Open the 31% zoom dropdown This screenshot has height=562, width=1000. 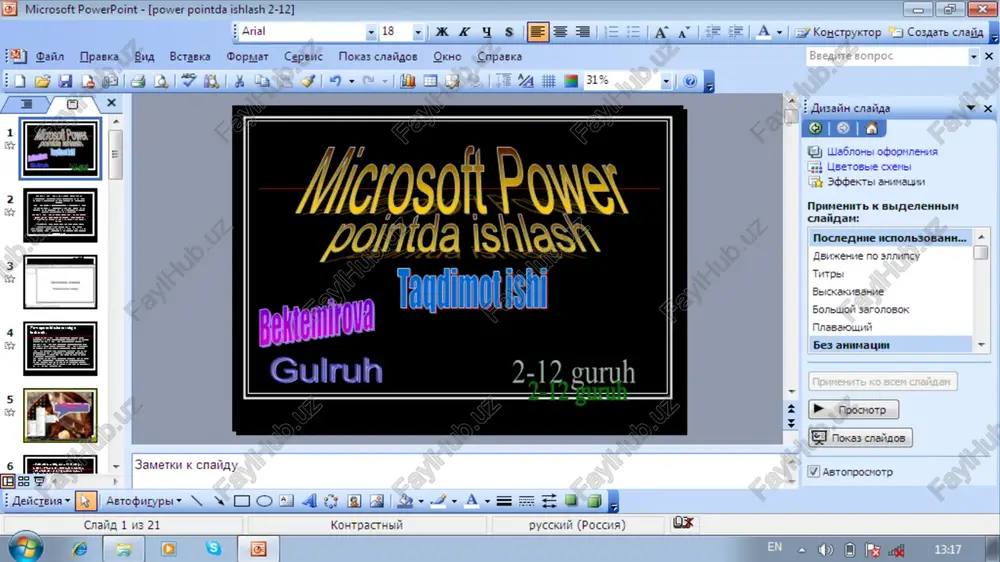666,81
